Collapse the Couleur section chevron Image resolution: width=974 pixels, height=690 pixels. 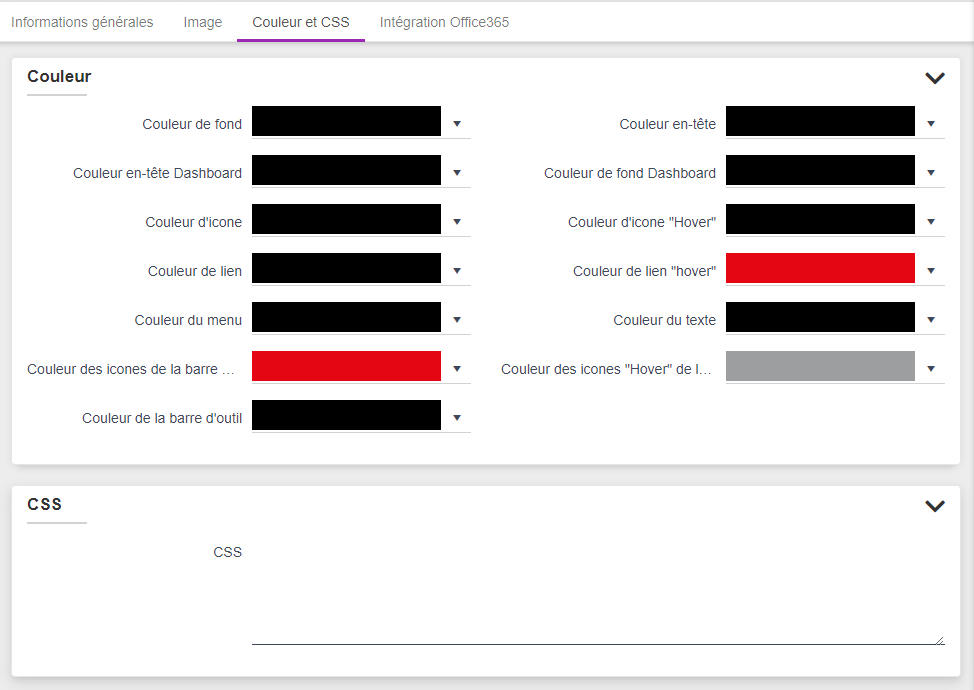[x=935, y=78]
